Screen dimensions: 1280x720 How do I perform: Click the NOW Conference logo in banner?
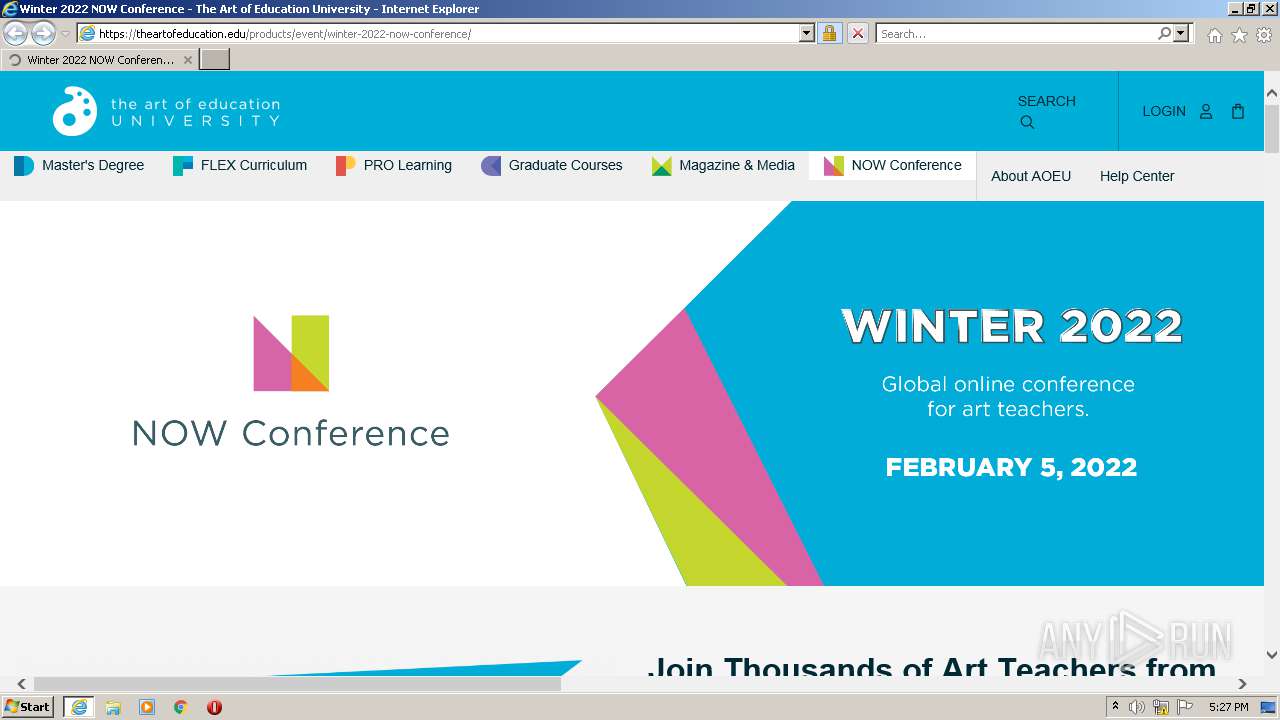pyautogui.click(x=291, y=381)
